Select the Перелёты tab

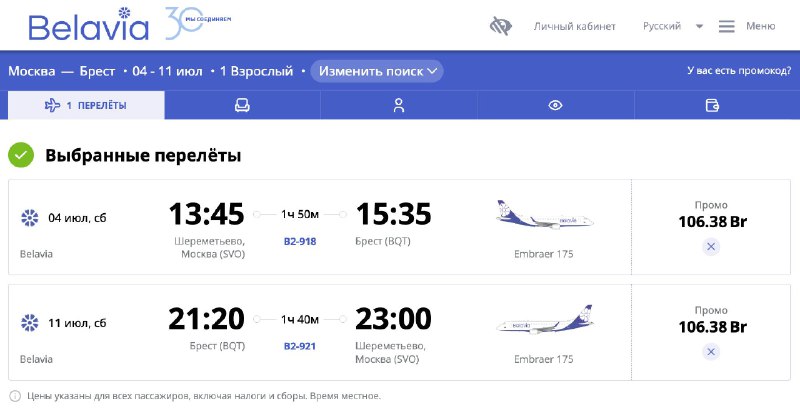[x=86, y=105]
